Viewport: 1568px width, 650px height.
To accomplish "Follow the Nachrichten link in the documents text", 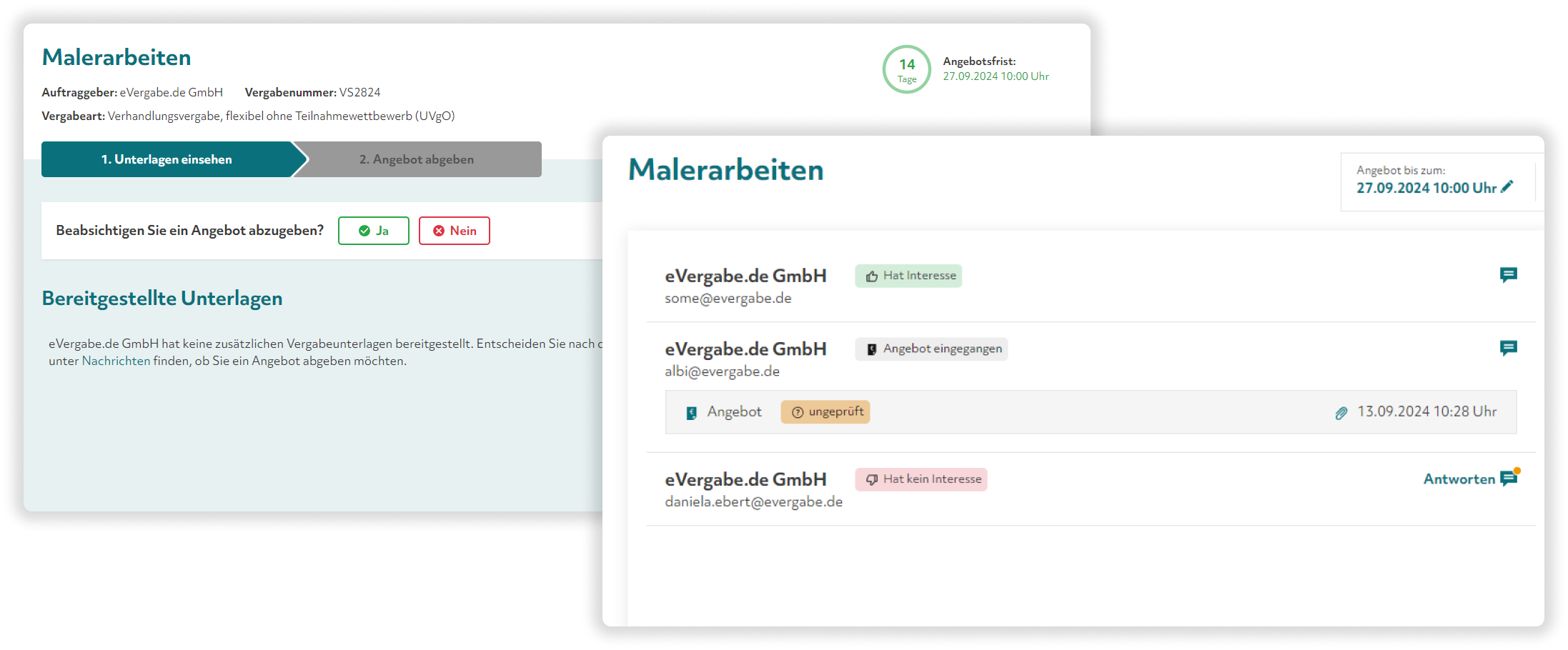I will 116,361.
